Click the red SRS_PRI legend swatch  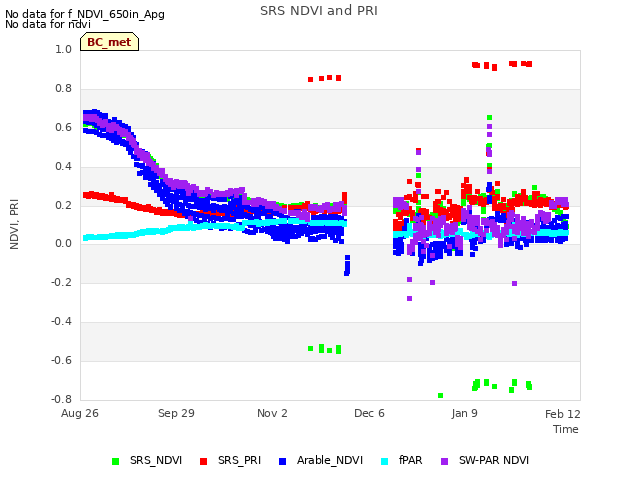point(203,461)
